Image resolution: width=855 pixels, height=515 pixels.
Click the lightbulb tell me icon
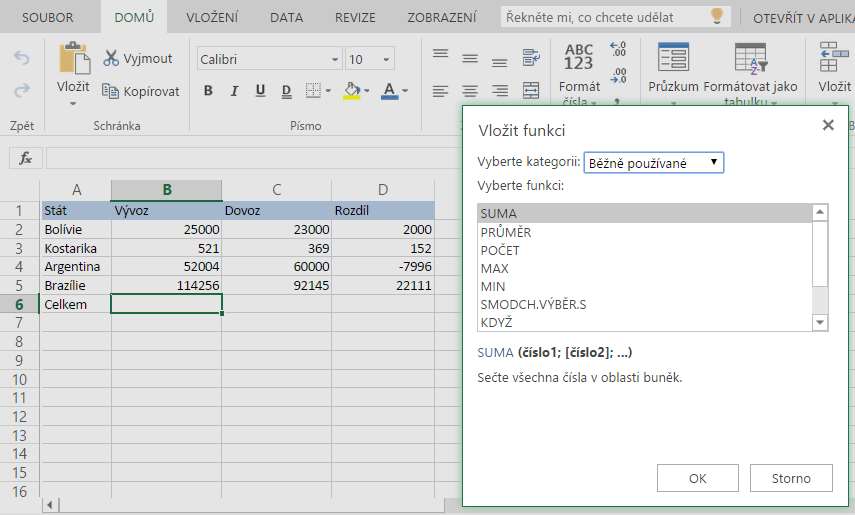[717, 16]
